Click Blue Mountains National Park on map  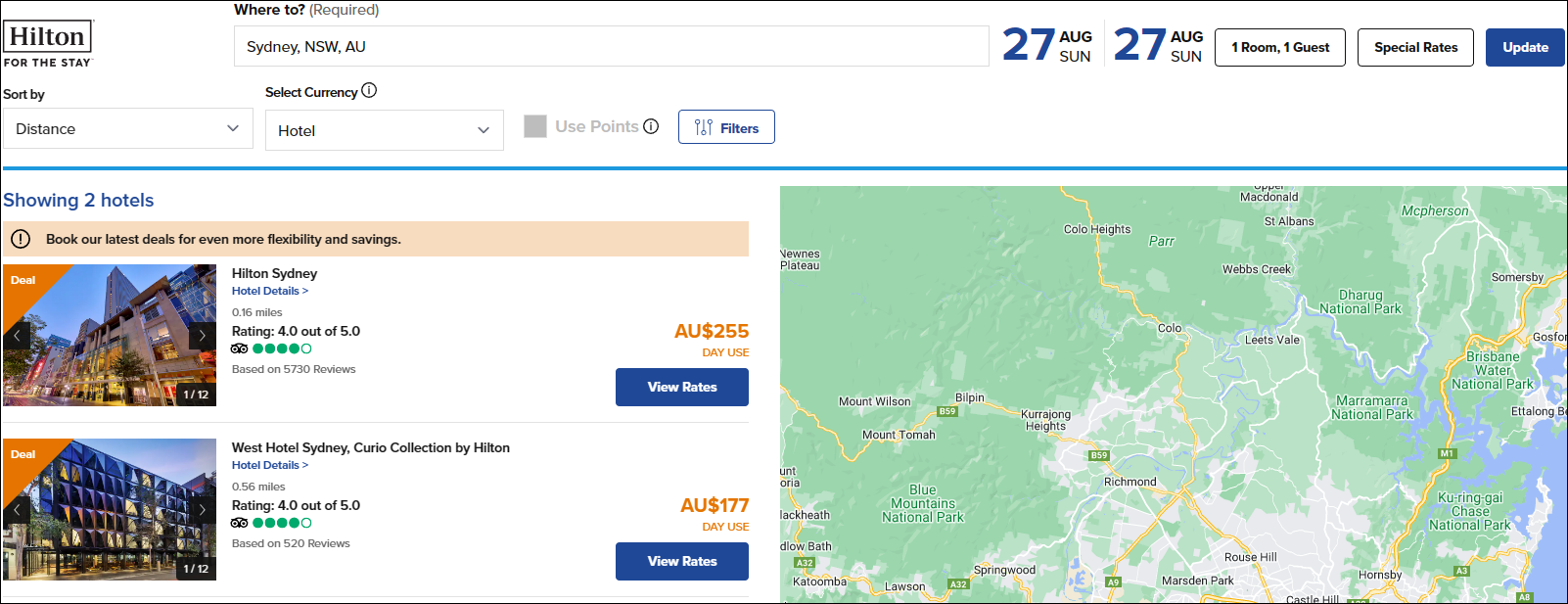coord(922,503)
